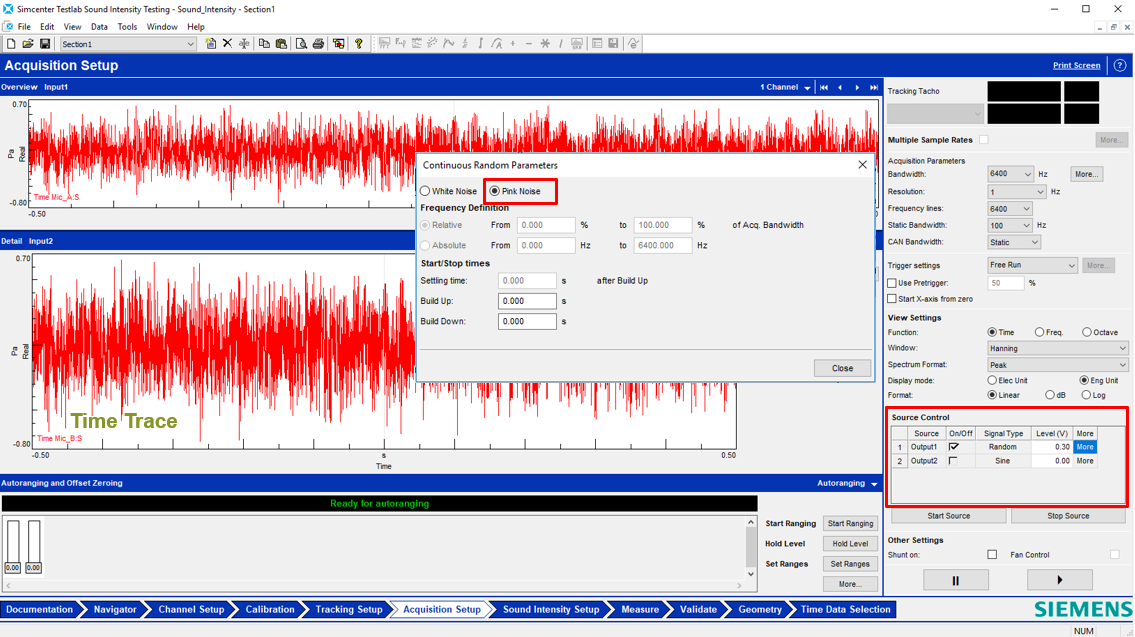This screenshot has width=1135, height=637.
Task: Open the Window Hanning dropdown
Action: (x=1058, y=348)
